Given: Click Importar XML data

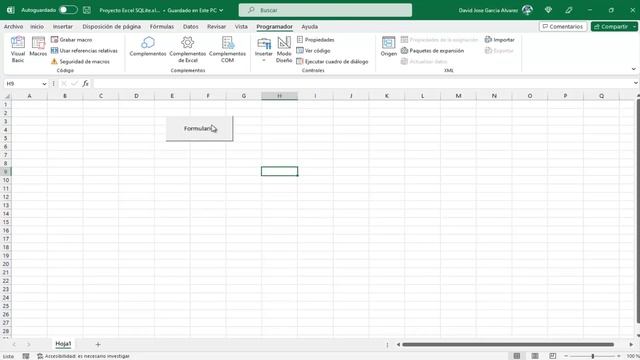Looking at the screenshot, I should (x=500, y=40).
